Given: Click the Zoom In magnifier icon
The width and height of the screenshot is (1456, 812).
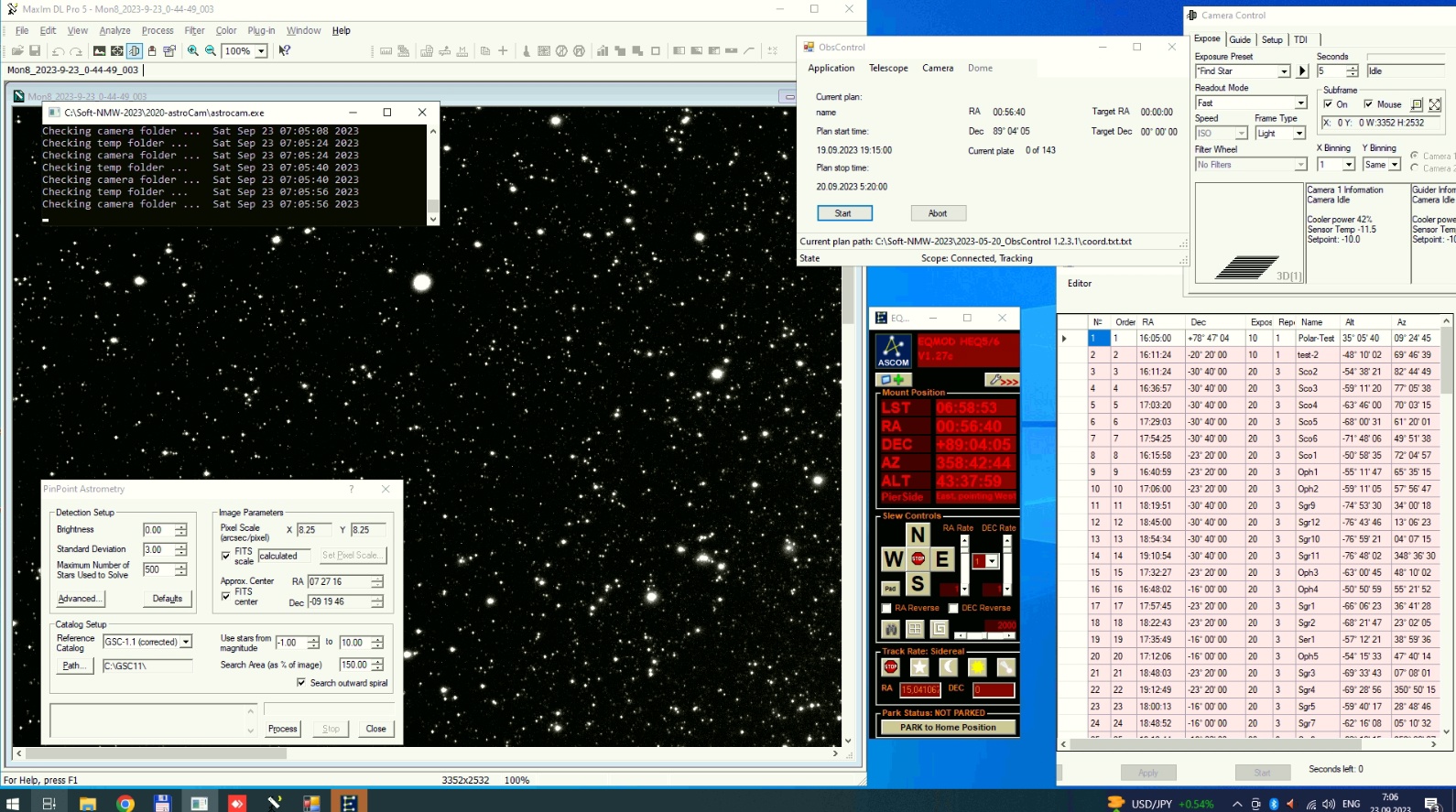Looking at the screenshot, I should click(193, 51).
